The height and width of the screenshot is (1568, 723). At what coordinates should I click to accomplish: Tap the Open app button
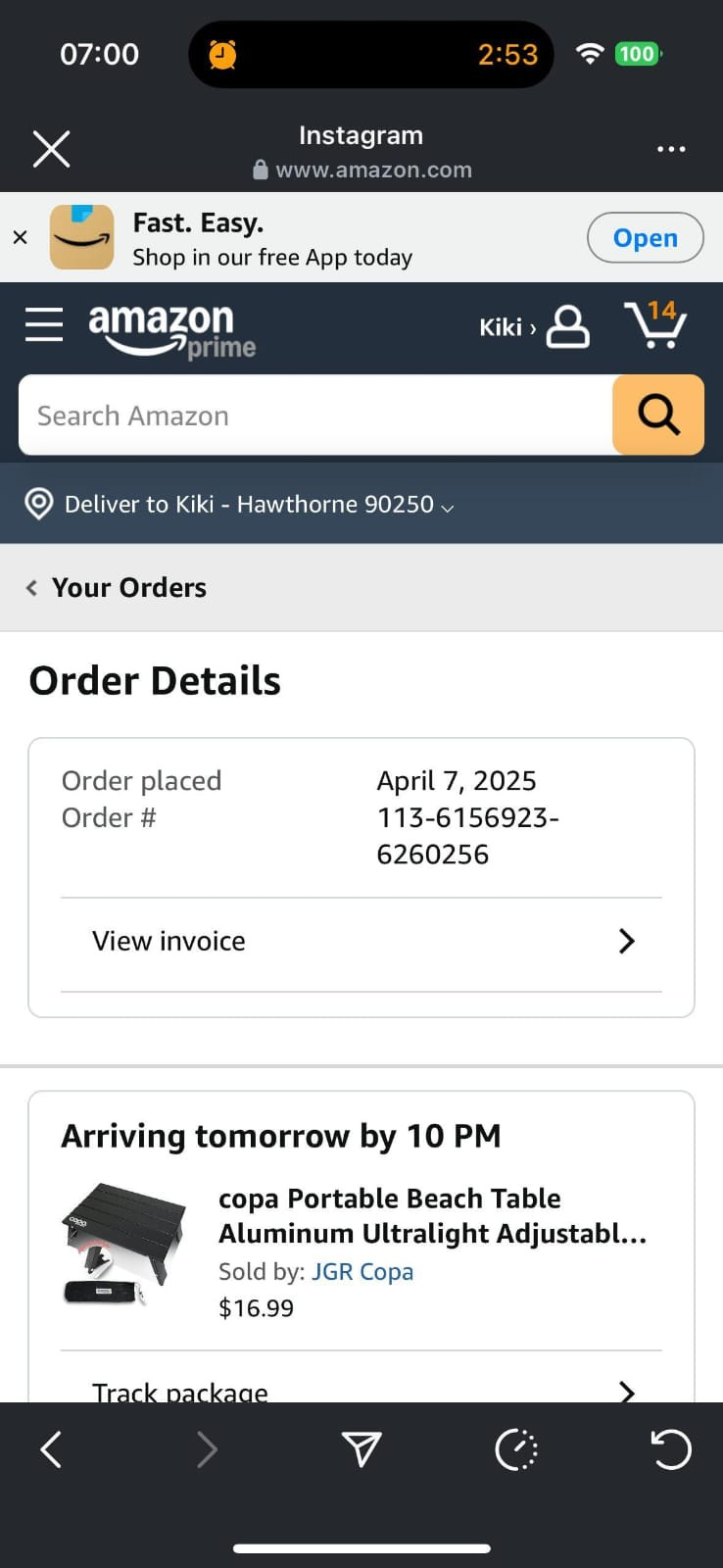click(x=645, y=237)
